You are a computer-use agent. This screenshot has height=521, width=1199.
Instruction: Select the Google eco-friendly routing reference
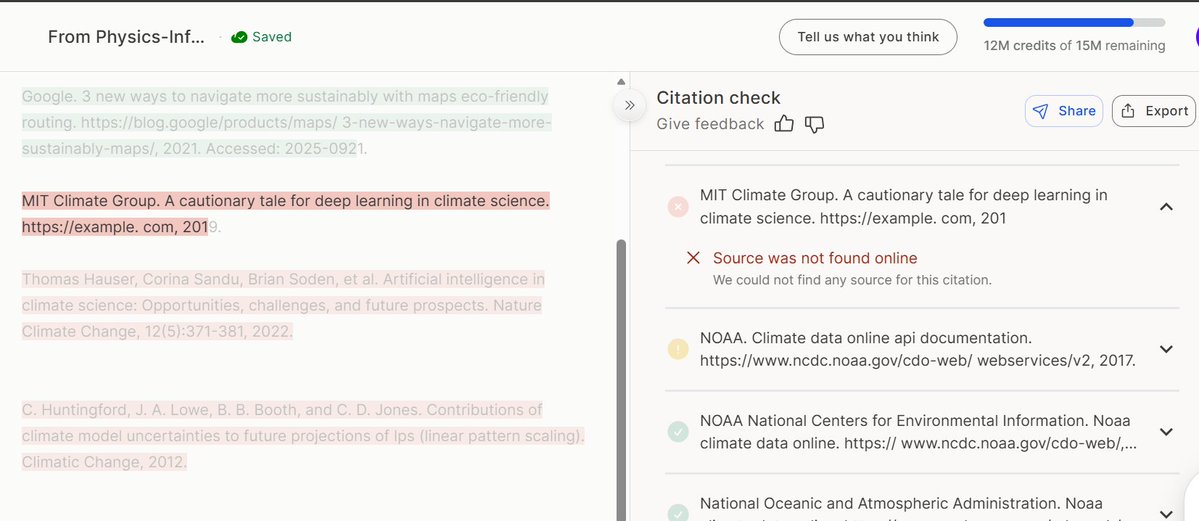[286, 122]
